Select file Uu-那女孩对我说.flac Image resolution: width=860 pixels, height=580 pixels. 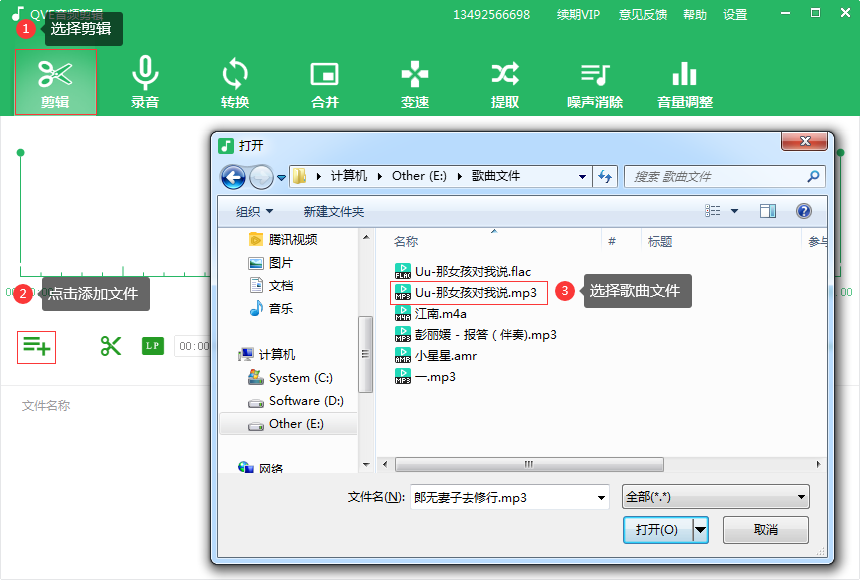463,272
